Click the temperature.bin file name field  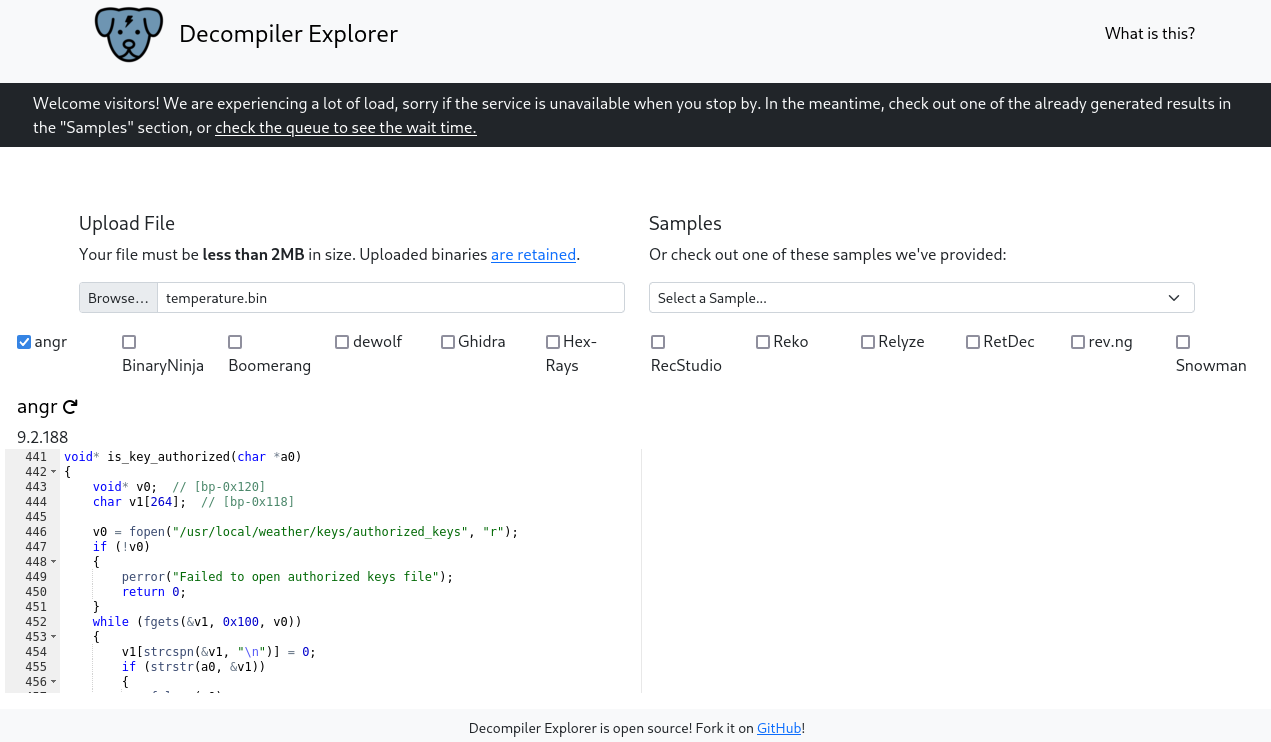[390, 298]
